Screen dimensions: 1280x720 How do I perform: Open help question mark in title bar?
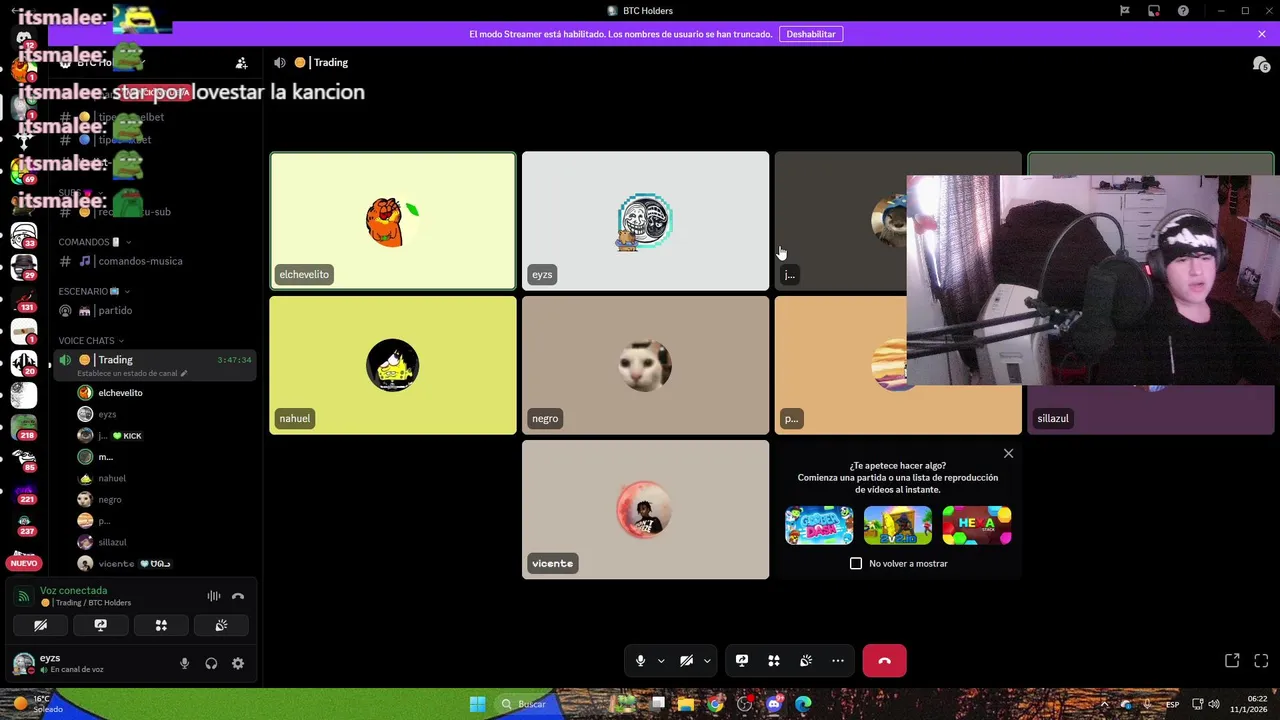(1184, 11)
